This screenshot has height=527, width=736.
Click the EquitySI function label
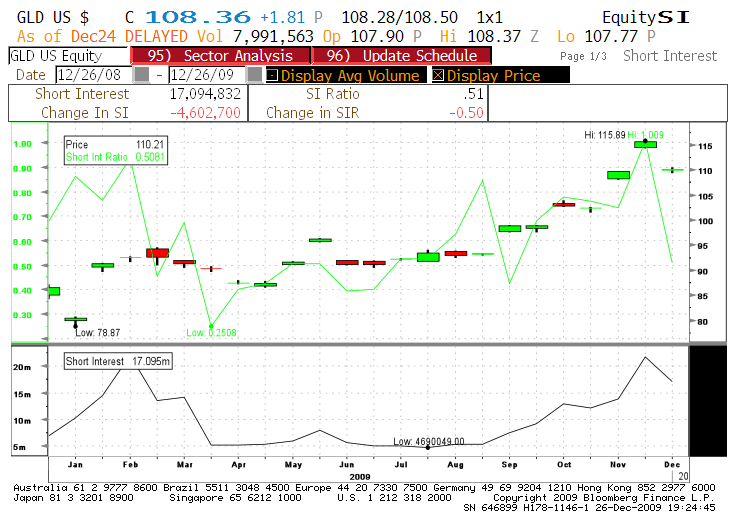pyautogui.click(x=646, y=17)
